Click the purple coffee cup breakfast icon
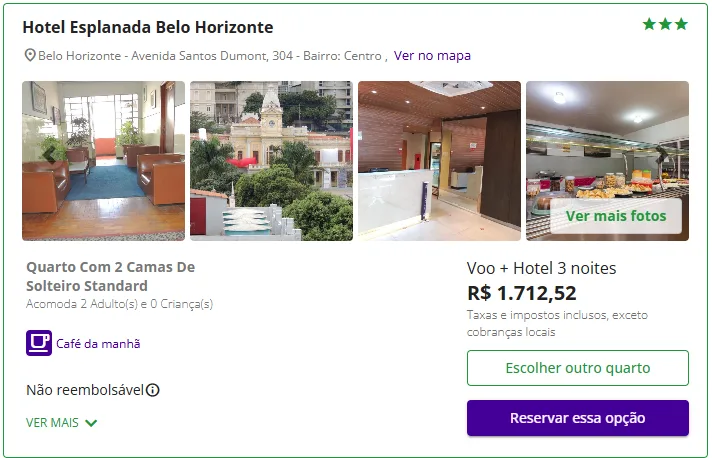712x458 pixels. [x=39, y=343]
